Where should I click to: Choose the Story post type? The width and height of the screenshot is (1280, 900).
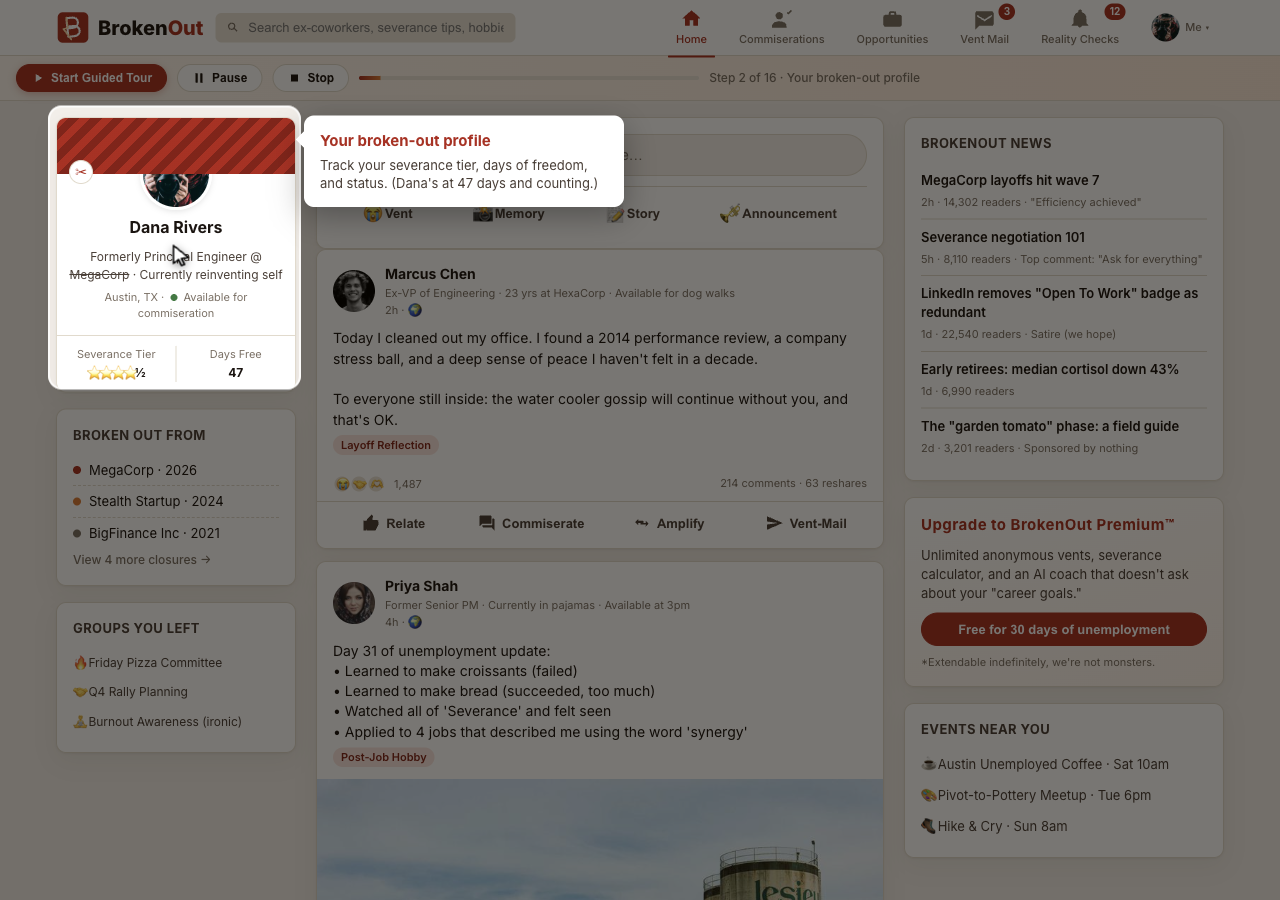[633, 214]
